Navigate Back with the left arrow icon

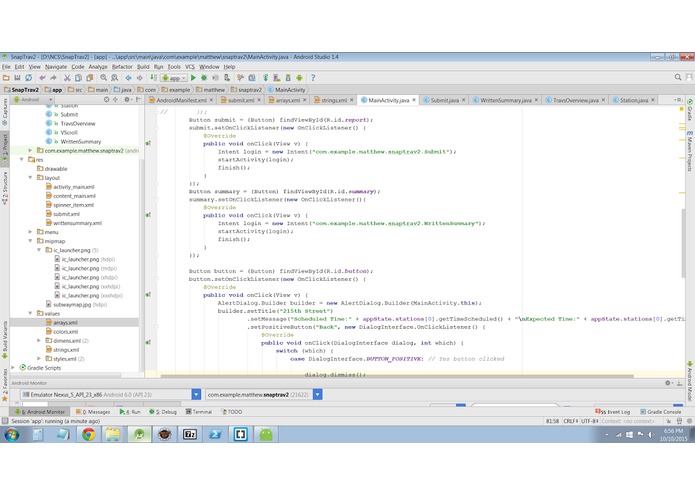click(129, 78)
